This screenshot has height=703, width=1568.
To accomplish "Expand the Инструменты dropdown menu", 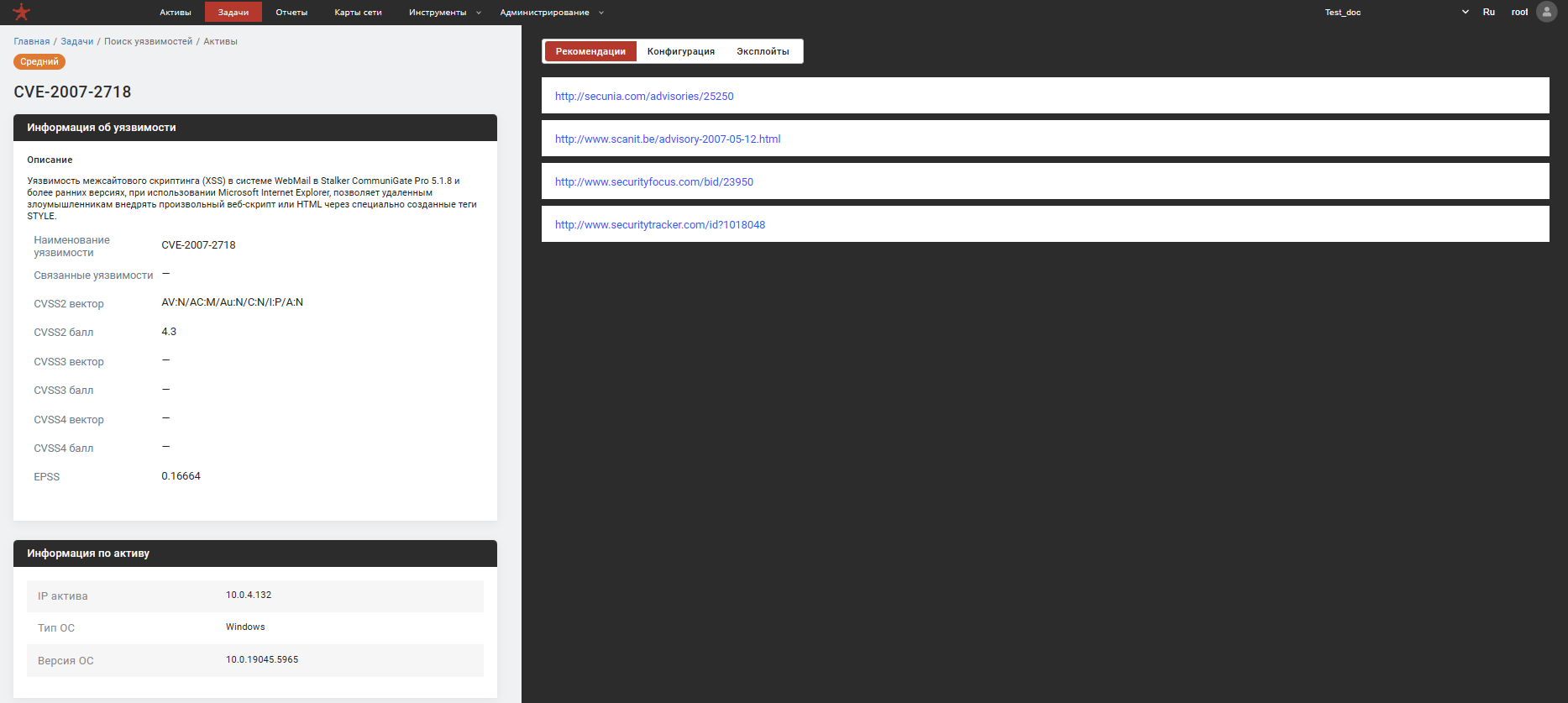I will click(444, 13).
